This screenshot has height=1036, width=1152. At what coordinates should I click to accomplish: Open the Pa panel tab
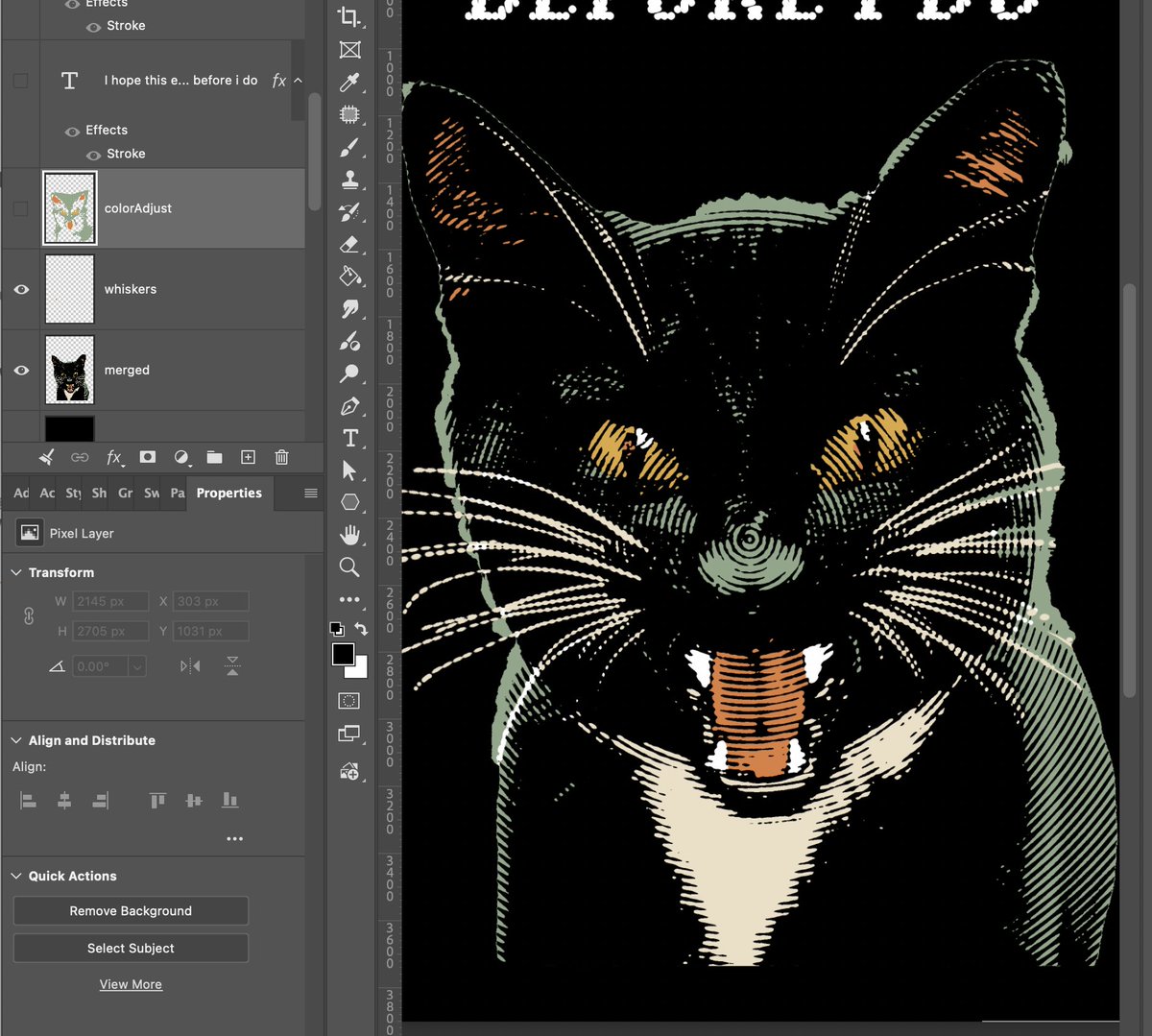click(x=178, y=493)
